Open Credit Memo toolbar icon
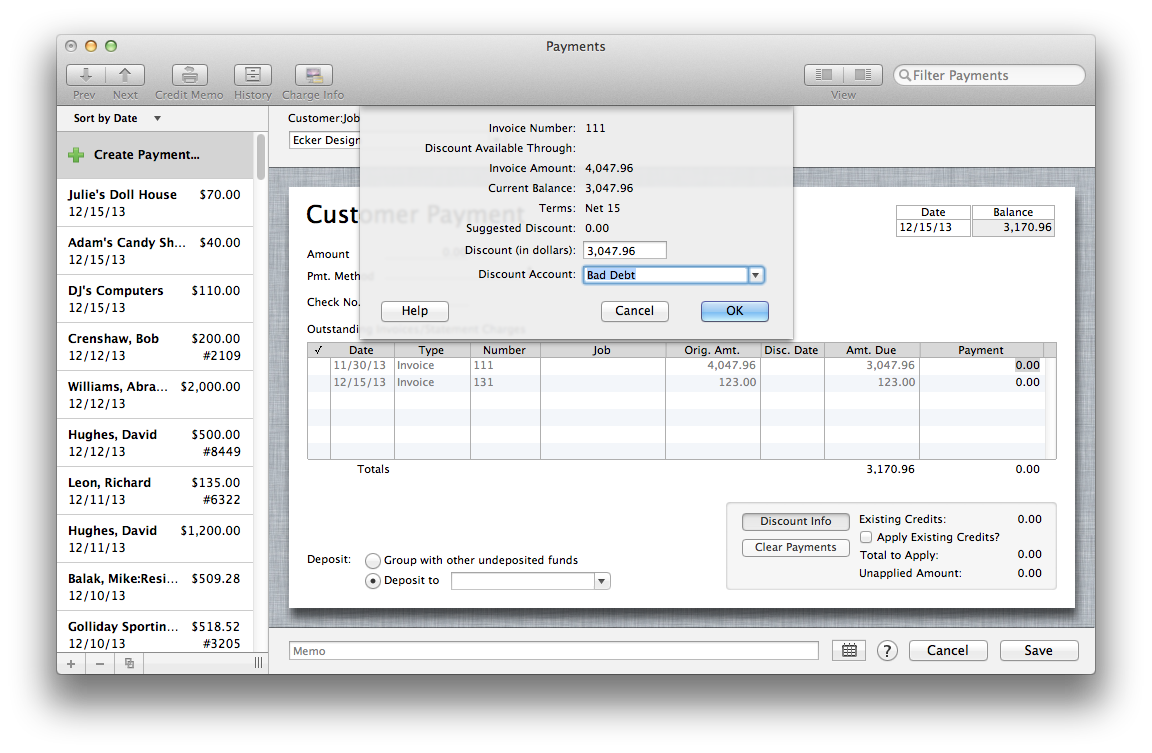 click(190, 75)
